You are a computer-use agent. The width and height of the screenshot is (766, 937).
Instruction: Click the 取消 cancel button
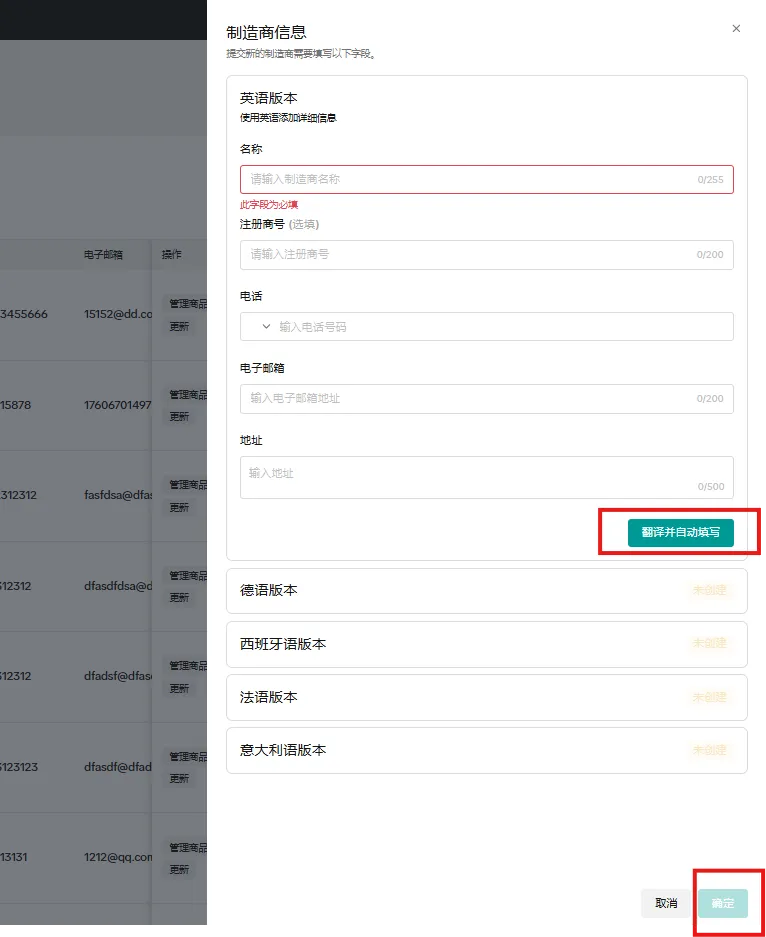tap(666, 903)
